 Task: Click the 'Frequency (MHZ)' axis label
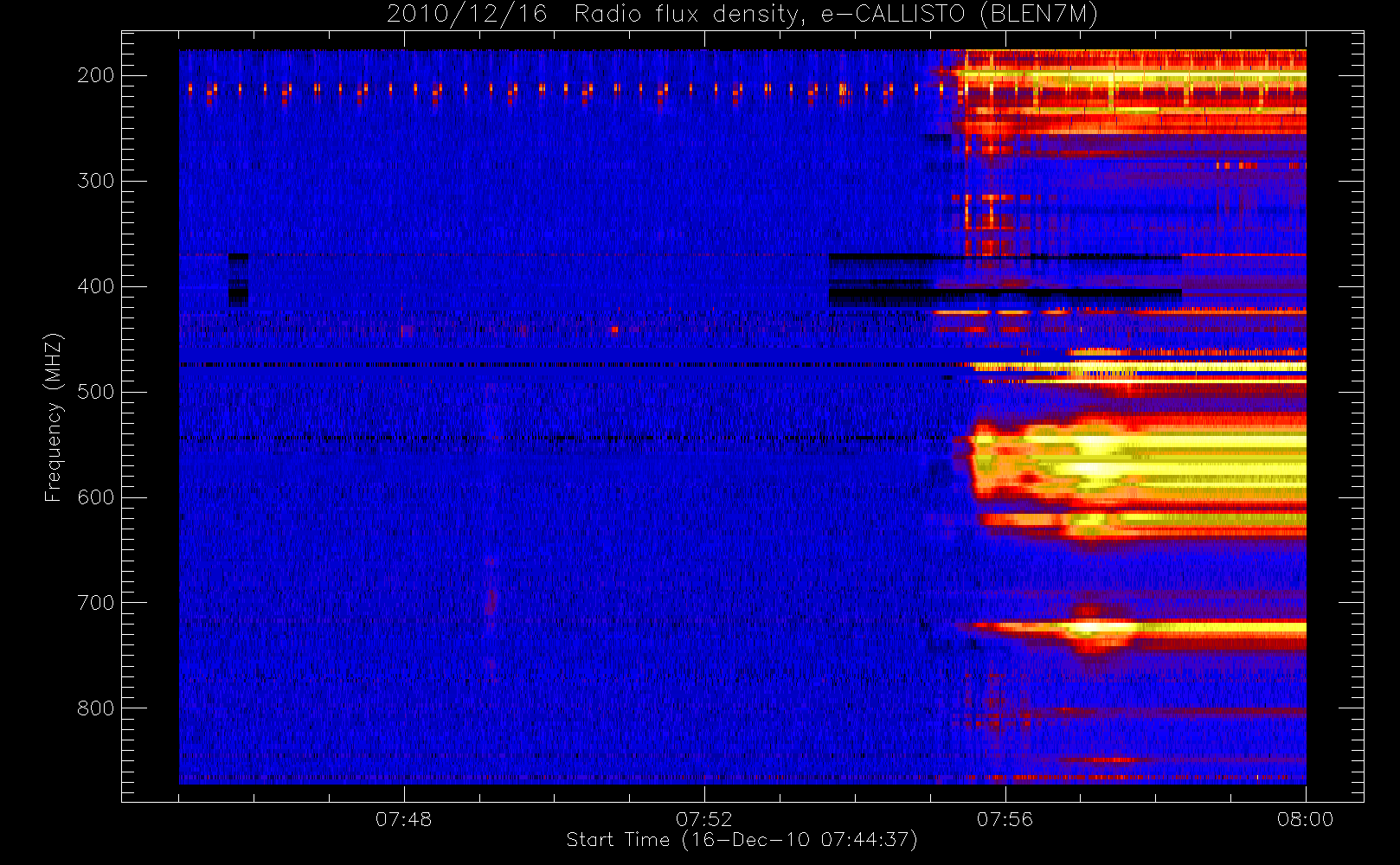click(54, 418)
